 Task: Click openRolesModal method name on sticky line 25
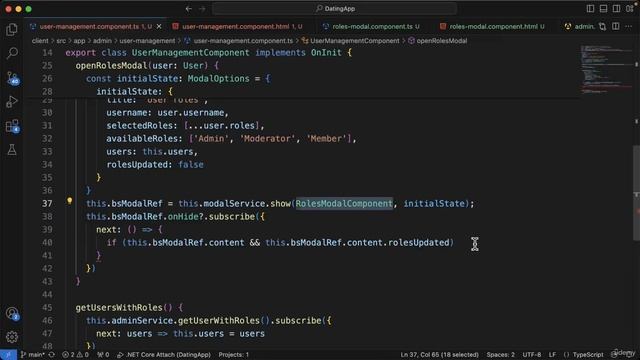(x=111, y=66)
